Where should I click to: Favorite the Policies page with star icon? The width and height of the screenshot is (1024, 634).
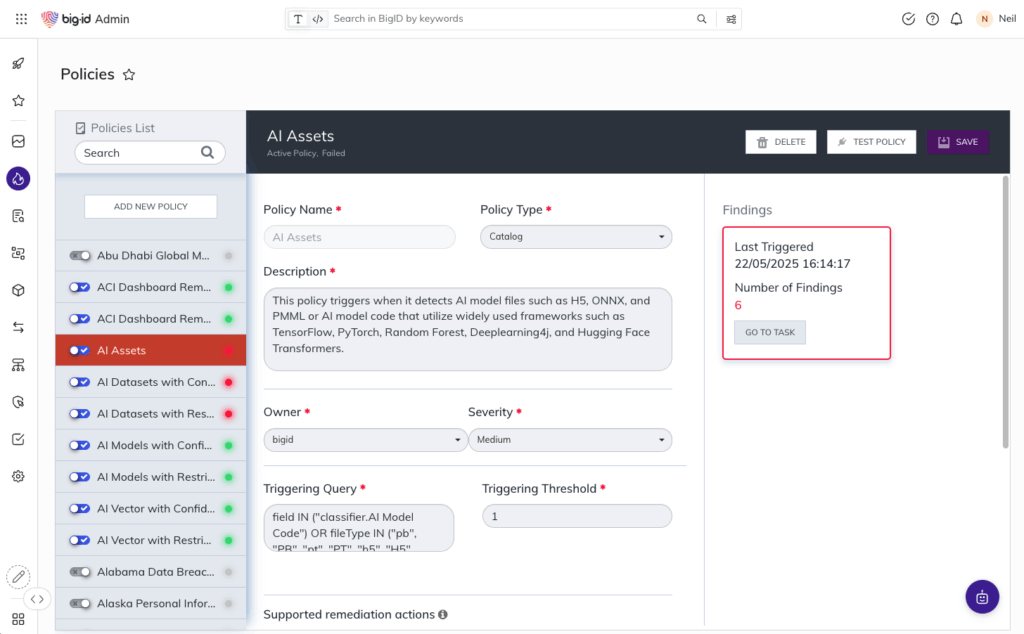[x=129, y=75]
